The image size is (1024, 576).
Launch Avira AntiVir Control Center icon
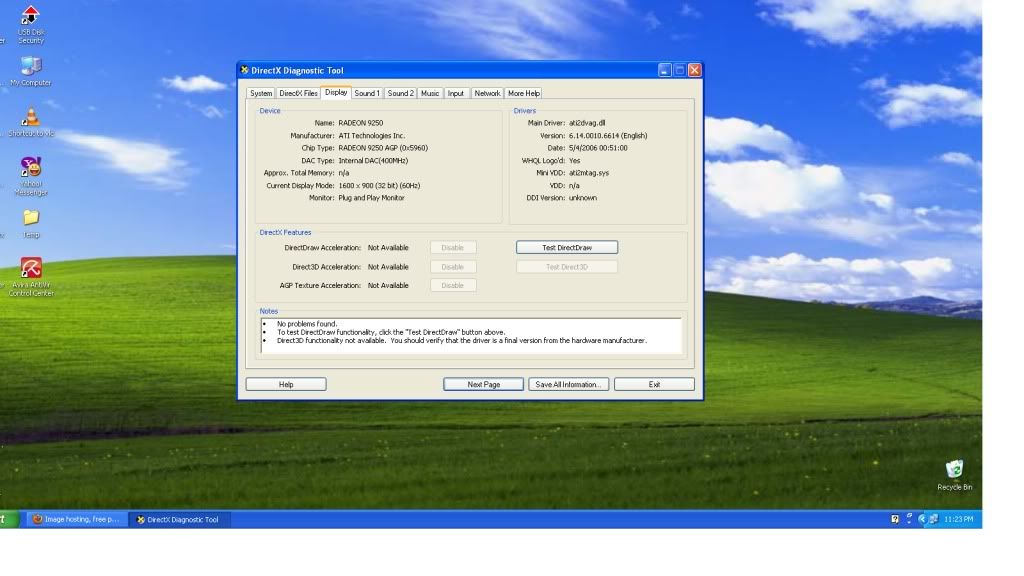(x=31, y=269)
